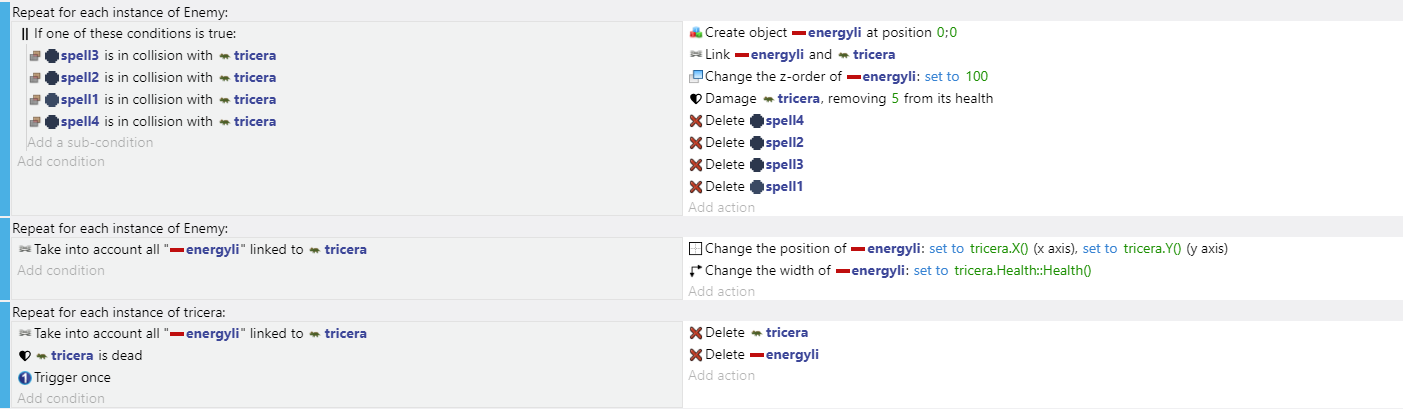Click the tricera is dead heart icon
1403x409 pixels.
(25, 356)
